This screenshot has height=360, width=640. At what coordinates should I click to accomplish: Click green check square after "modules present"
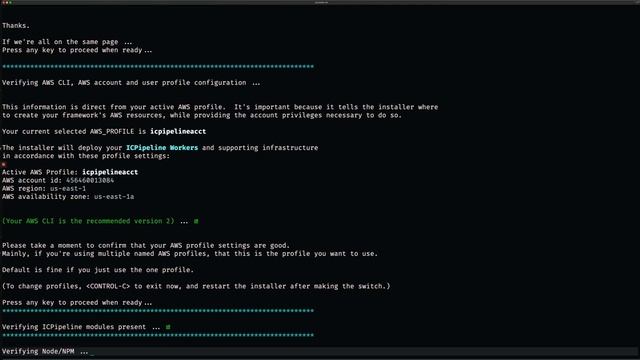168,327
